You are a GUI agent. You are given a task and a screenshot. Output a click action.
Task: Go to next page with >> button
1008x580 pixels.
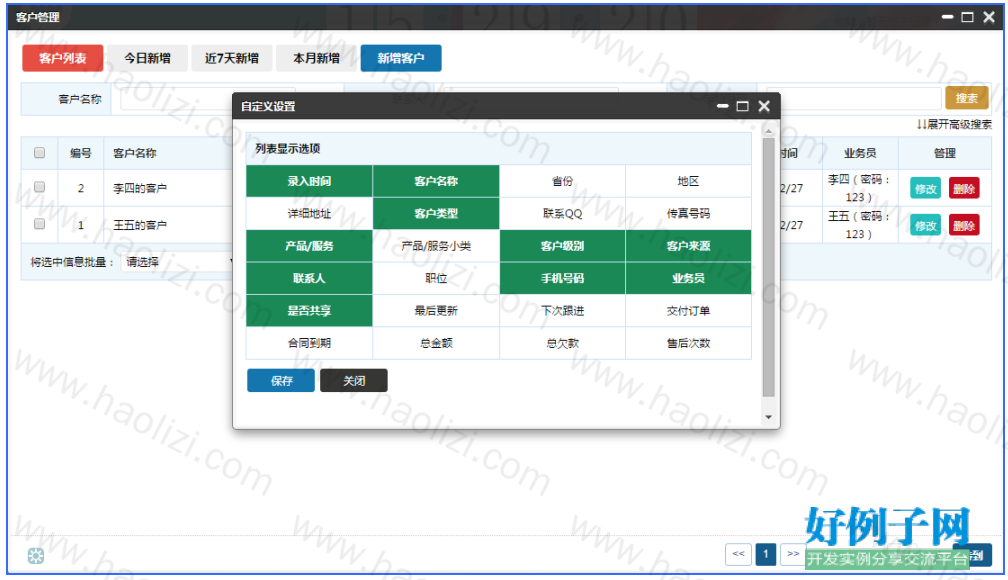[x=793, y=554]
